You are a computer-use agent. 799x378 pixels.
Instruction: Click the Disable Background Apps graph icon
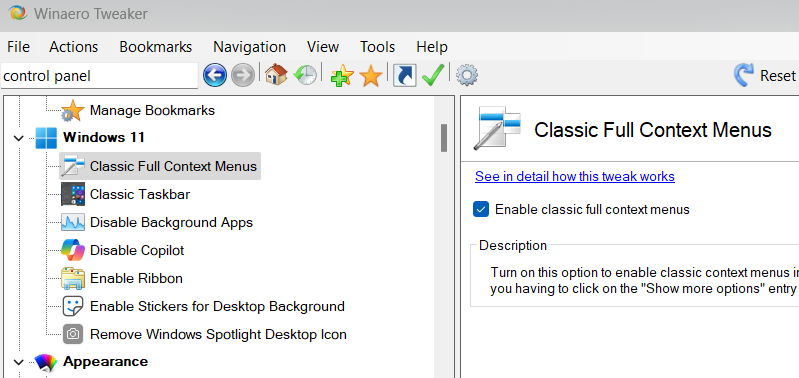(x=73, y=222)
